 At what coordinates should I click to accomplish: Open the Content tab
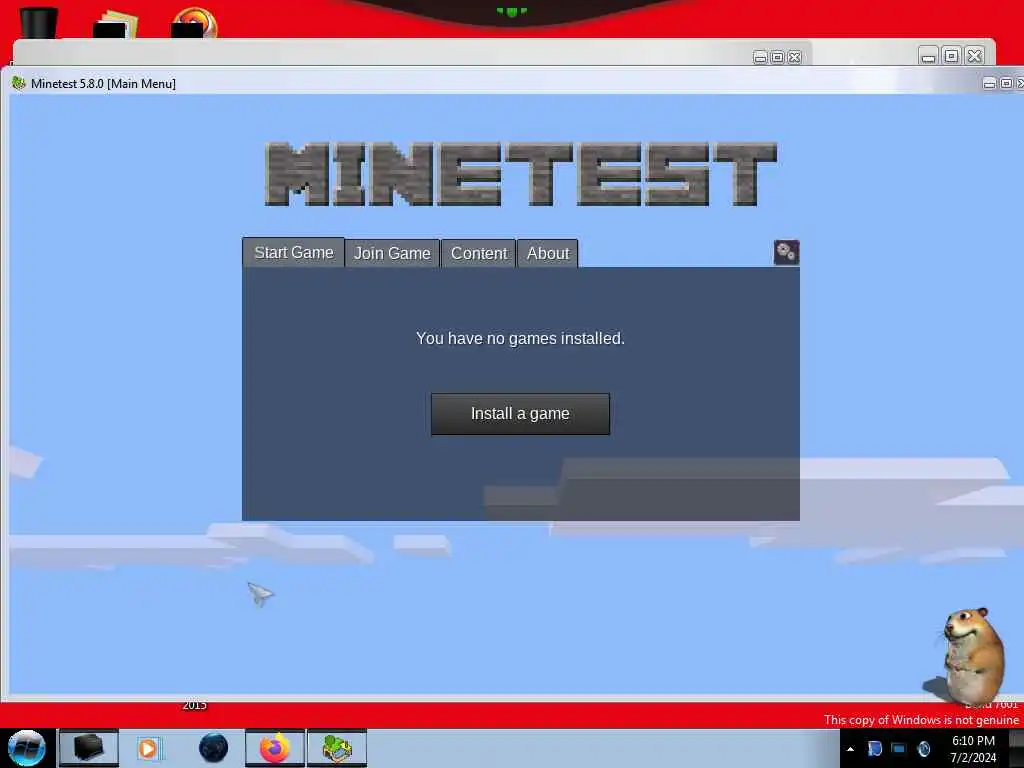(x=479, y=253)
